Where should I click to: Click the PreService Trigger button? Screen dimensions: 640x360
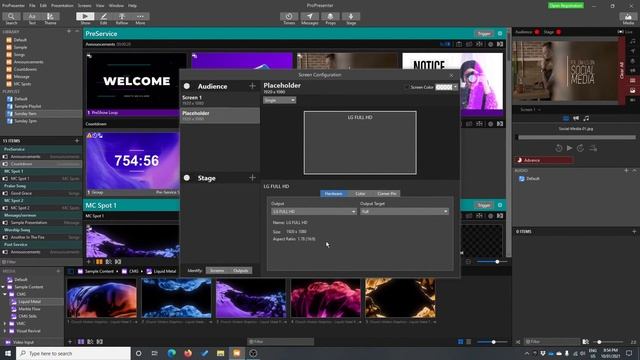484,33
